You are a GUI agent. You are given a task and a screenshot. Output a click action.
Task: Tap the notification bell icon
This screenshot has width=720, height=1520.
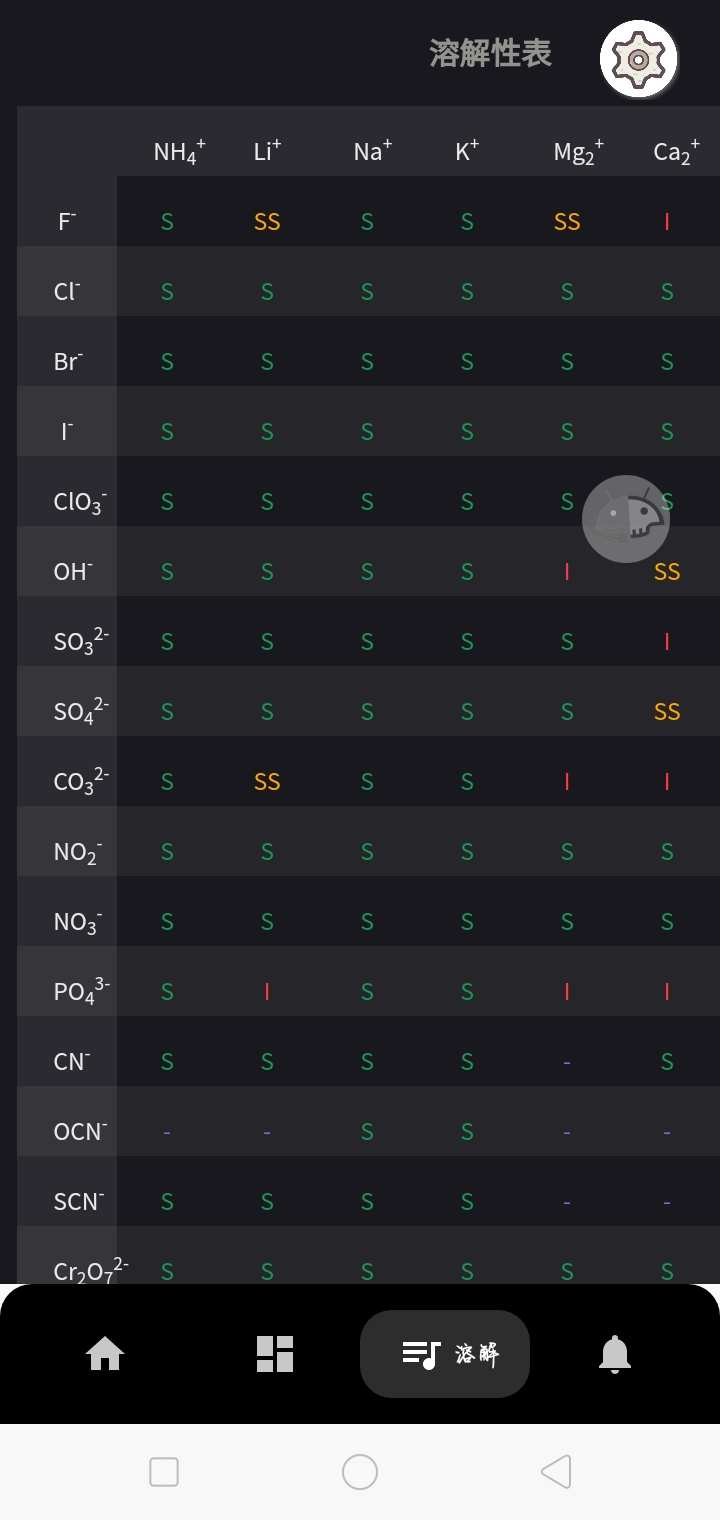tap(615, 1354)
